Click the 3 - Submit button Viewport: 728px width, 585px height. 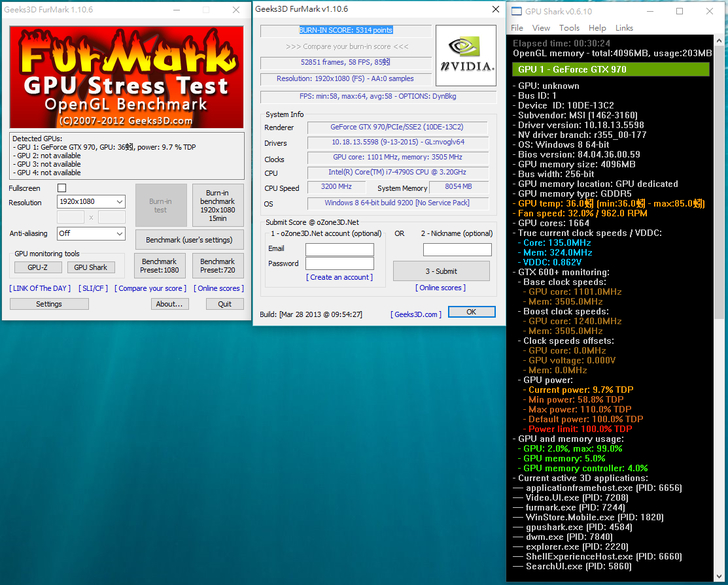pos(441,271)
